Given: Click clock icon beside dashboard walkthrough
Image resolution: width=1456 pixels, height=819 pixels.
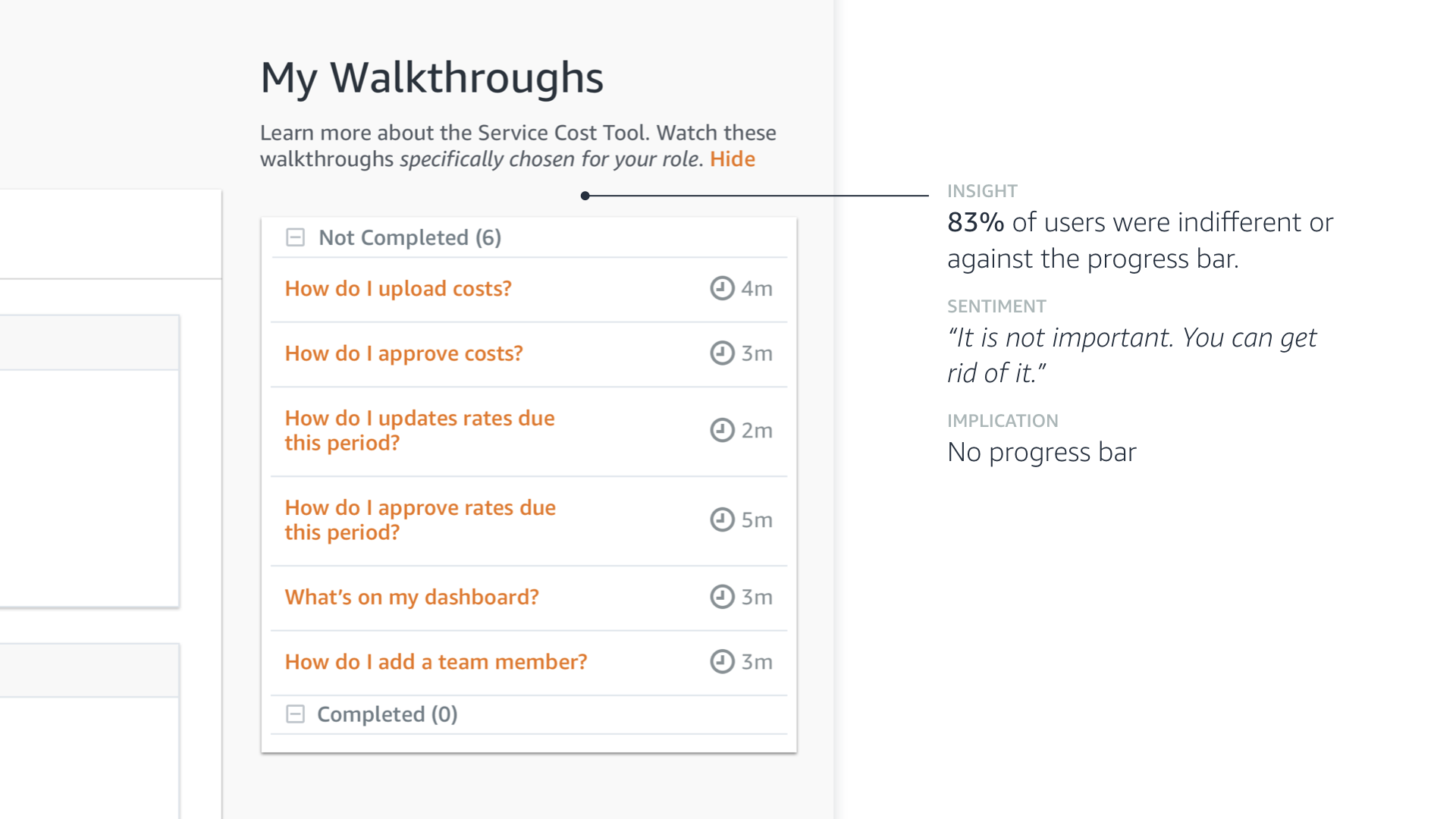Looking at the screenshot, I should 722,597.
